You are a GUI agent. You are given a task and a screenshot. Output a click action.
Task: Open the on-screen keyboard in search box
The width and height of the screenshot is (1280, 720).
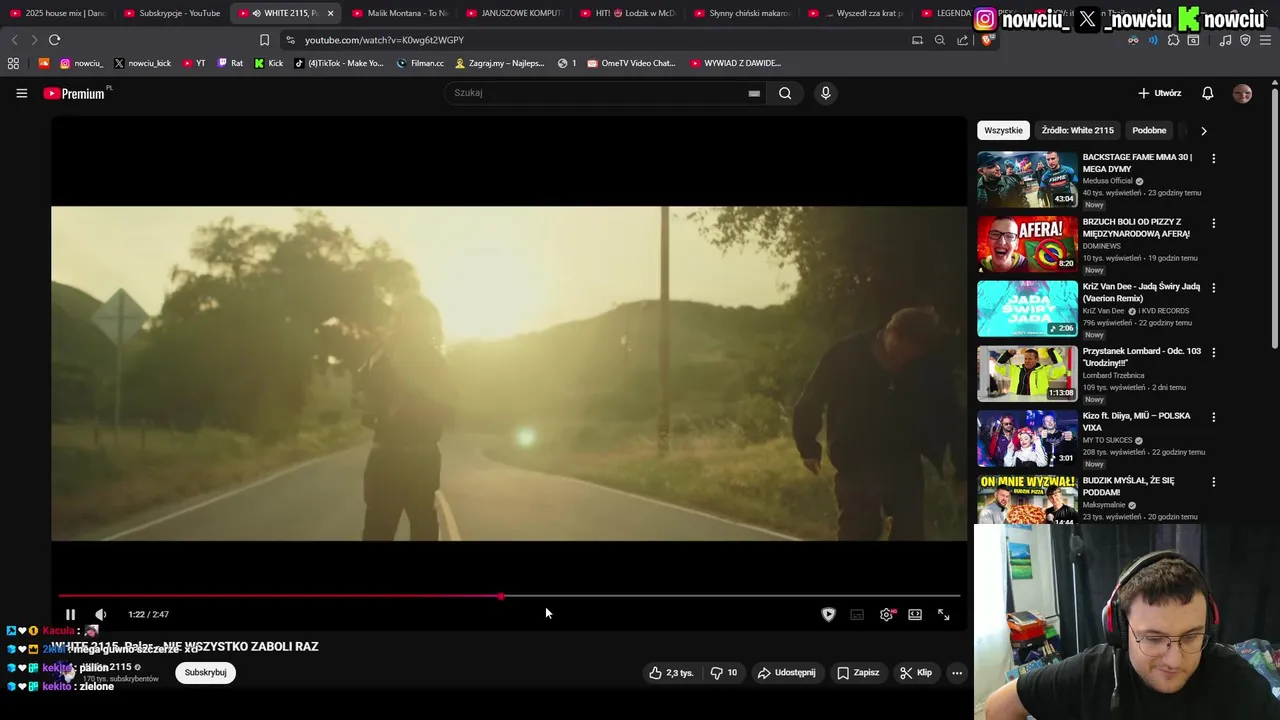tap(754, 93)
